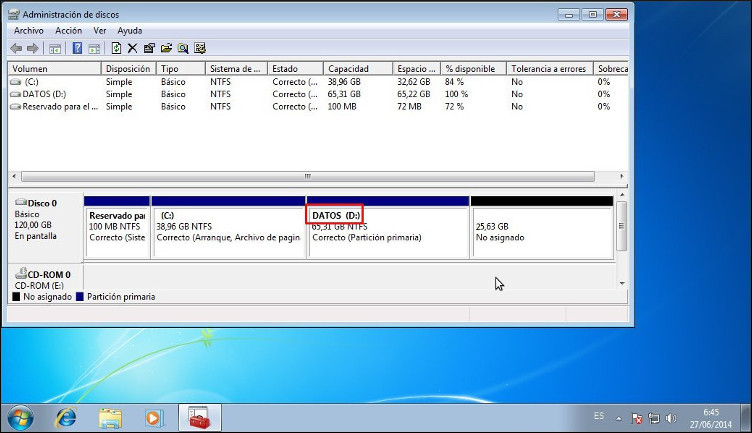This screenshot has height=433, width=752.
Task: Click the volume speaker tray icon
Action: 671,419
